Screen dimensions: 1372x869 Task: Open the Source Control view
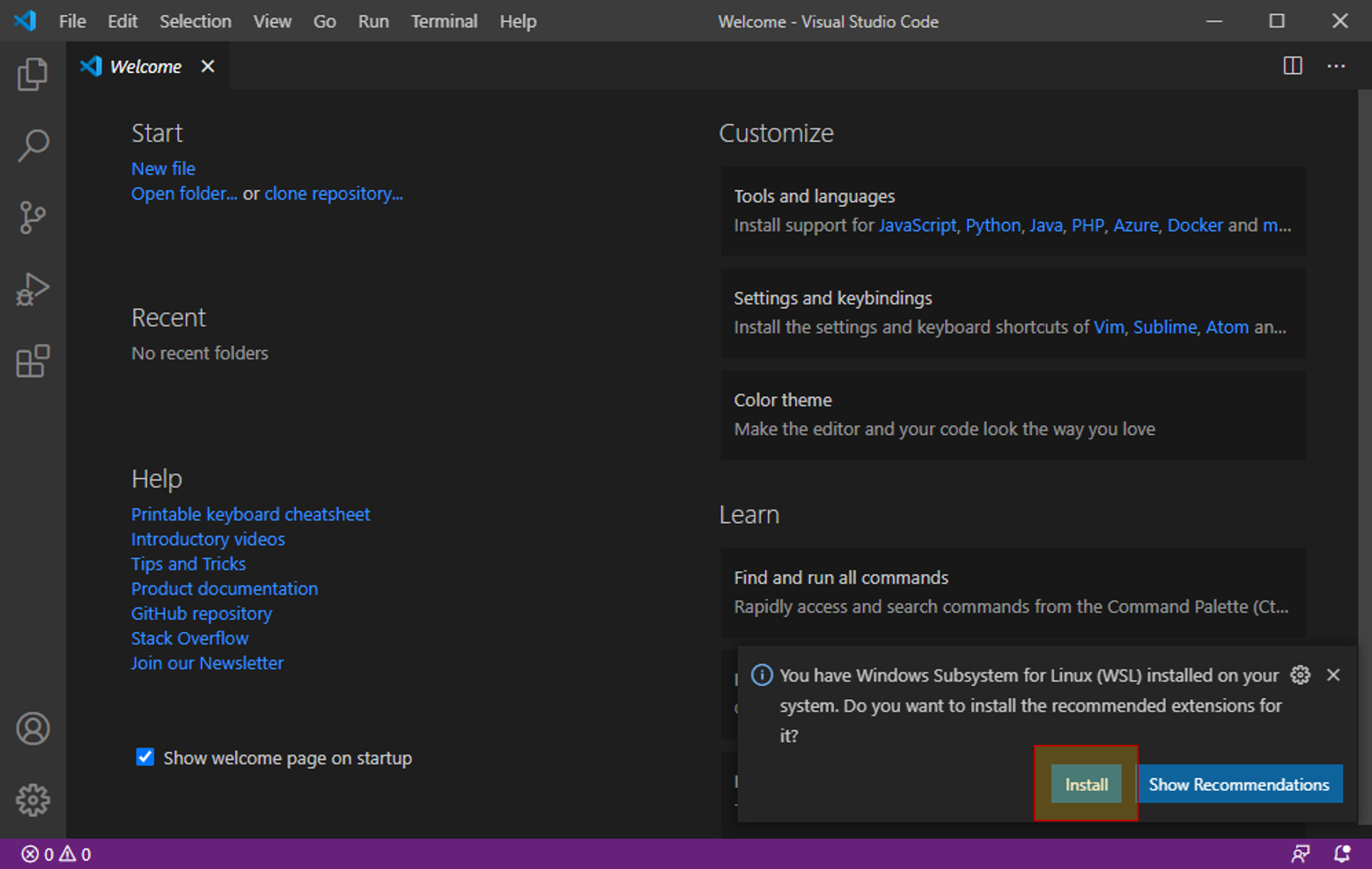coord(33,217)
